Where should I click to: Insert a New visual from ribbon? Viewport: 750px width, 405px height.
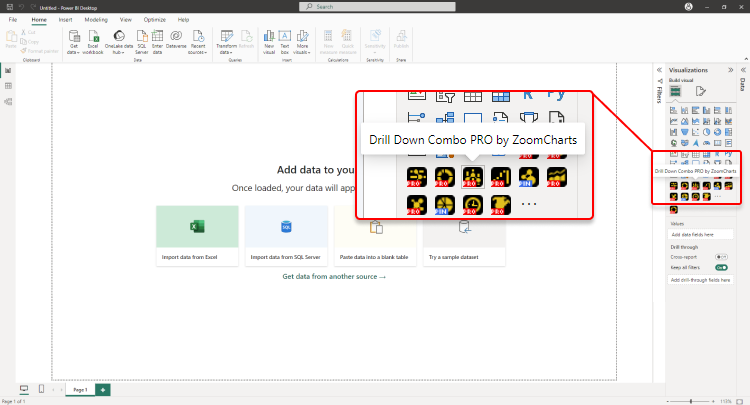pyautogui.click(x=269, y=43)
